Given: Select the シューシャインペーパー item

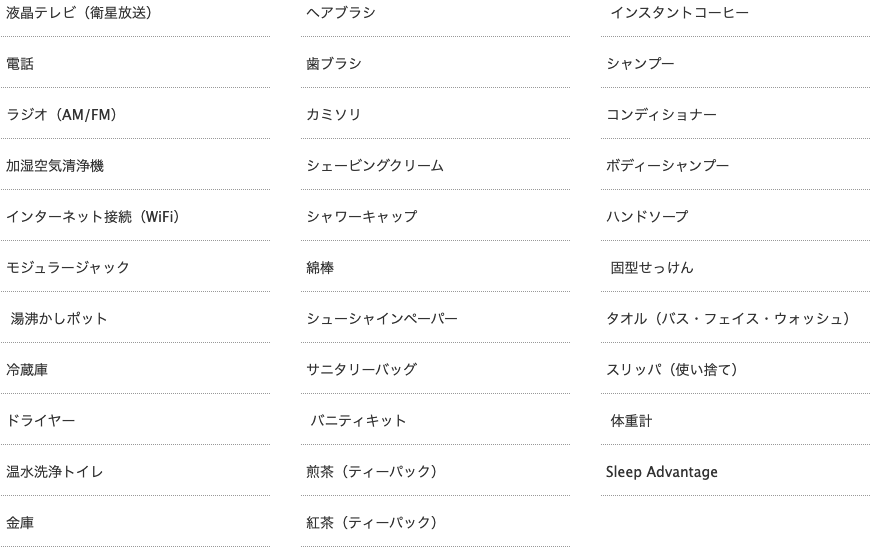Looking at the screenshot, I should [382, 319].
